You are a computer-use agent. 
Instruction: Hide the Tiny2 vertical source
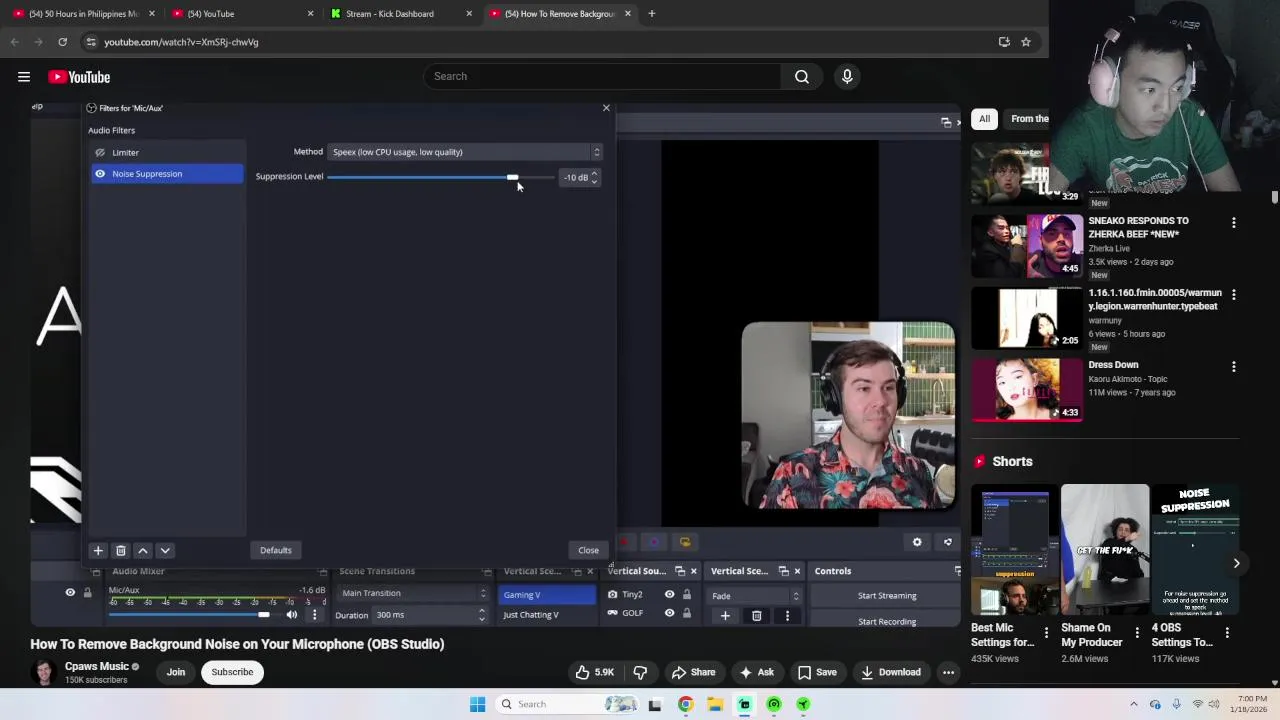669,595
